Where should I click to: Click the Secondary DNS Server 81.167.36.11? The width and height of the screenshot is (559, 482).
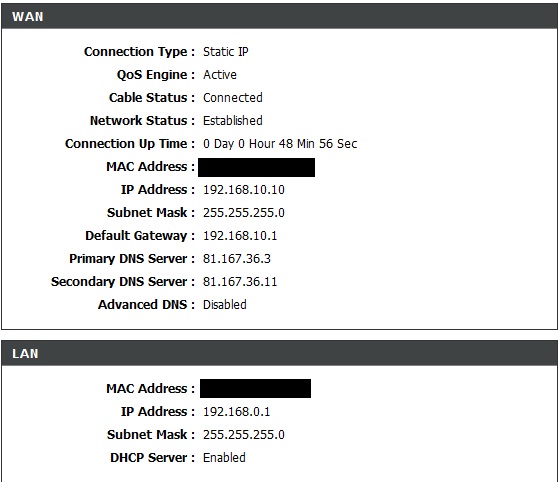240,282
